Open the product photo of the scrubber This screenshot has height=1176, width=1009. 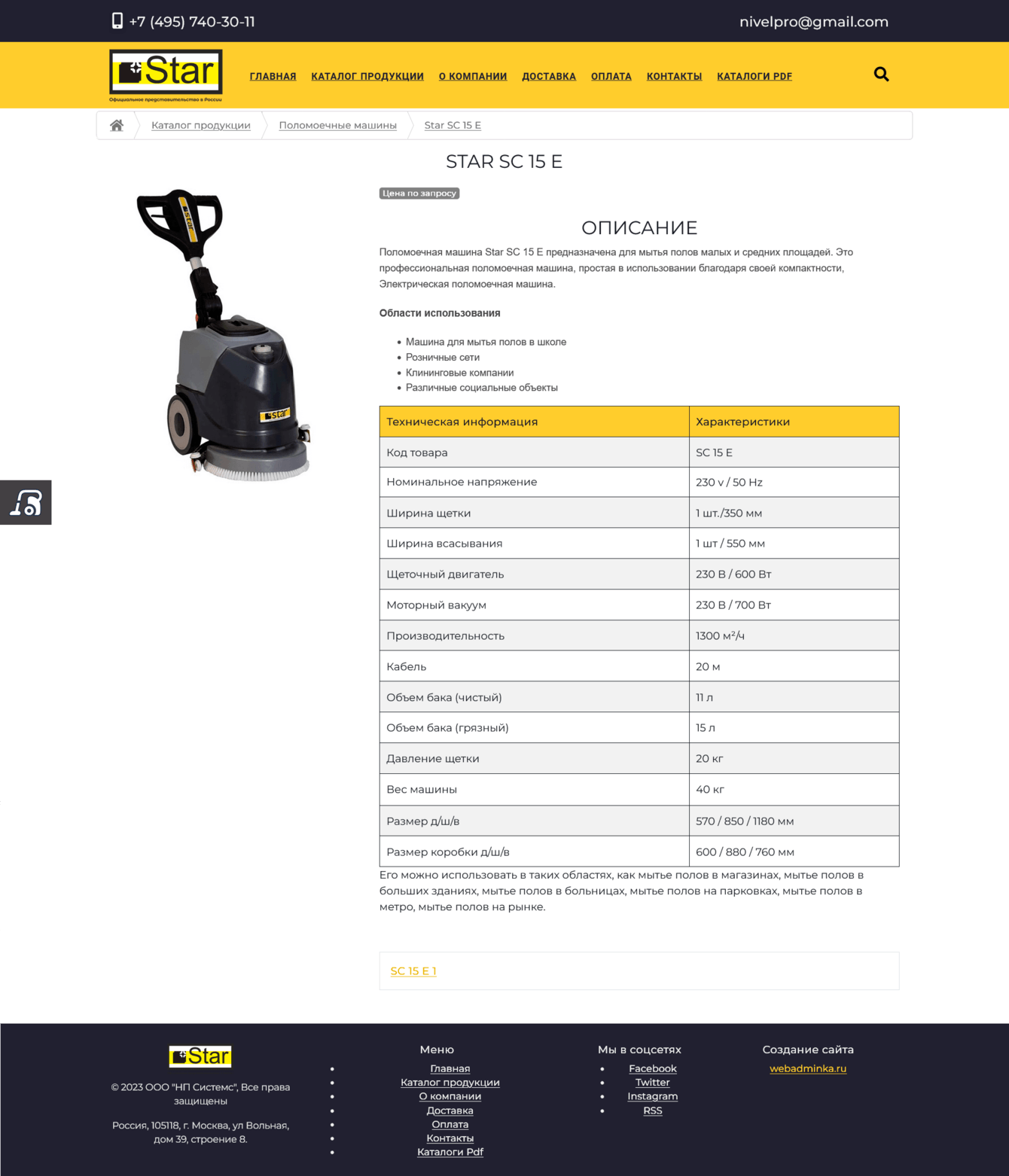click(x=224, y=335)
